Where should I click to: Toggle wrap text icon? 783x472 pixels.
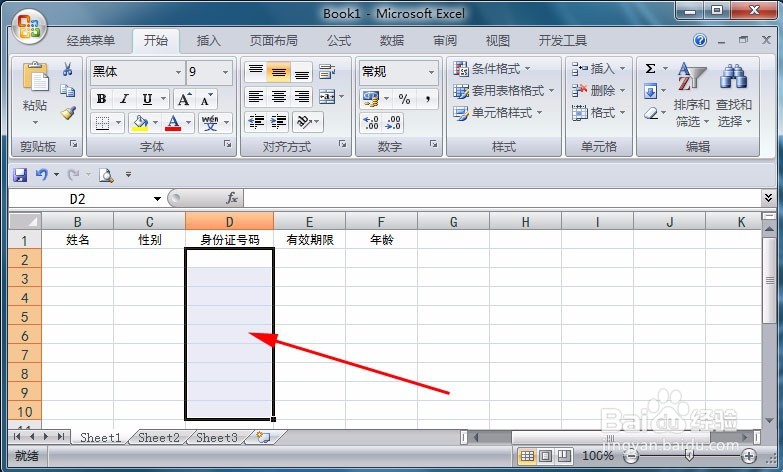[327, 72]
